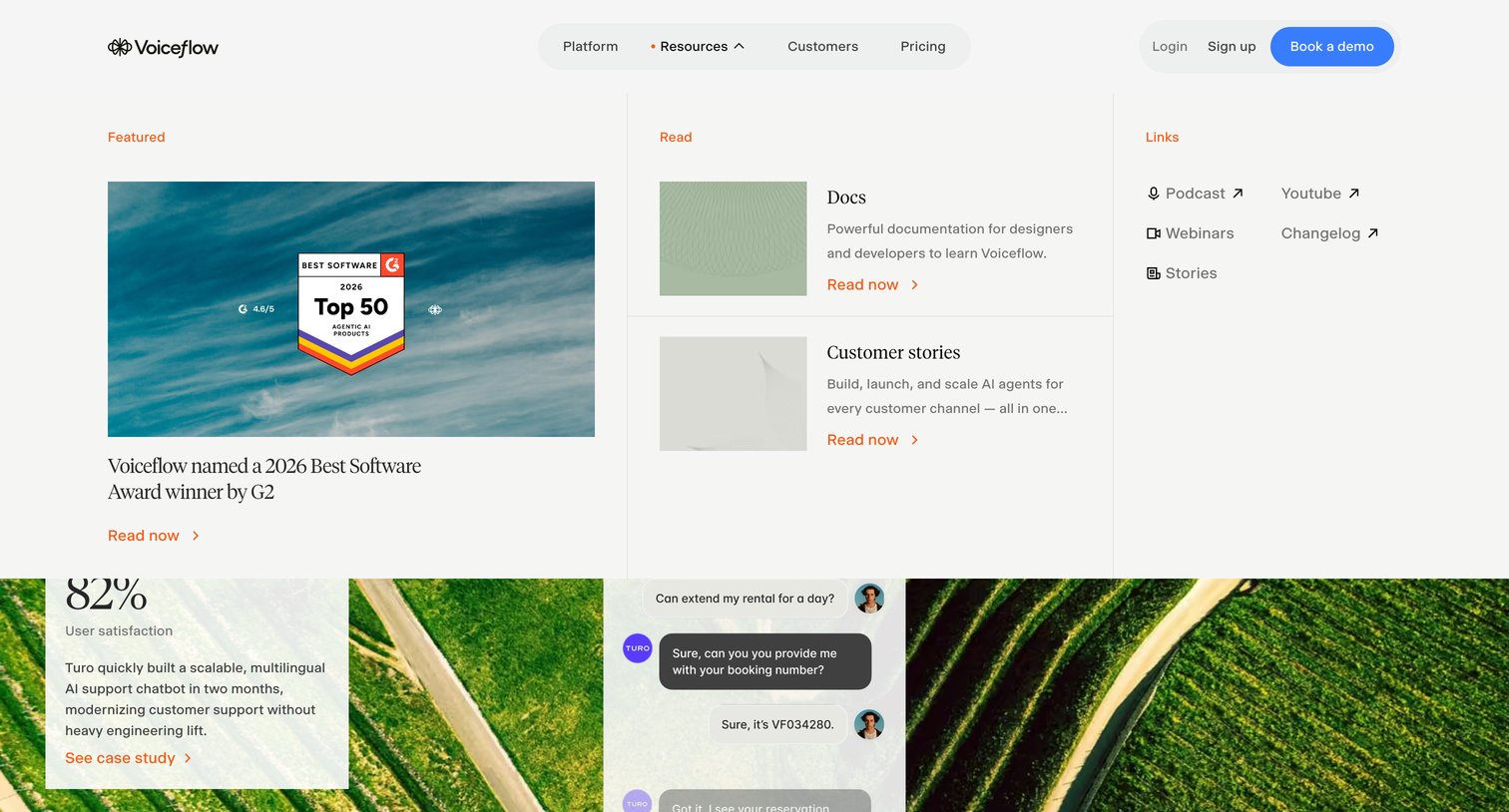Image resolution: width=1509 pixels, height=812 pixels.
Task: Open the Docs thumbnail image
Action: [x=733, y=238]
